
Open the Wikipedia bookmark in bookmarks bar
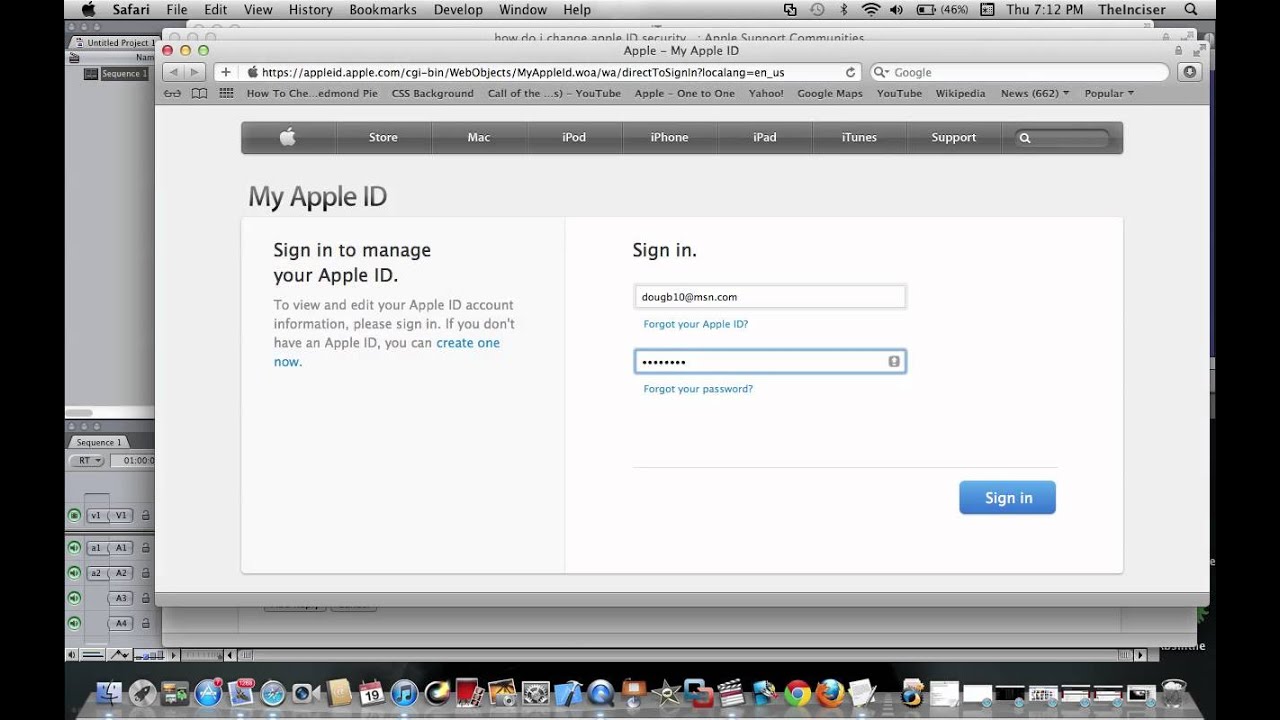coord(960,93)
